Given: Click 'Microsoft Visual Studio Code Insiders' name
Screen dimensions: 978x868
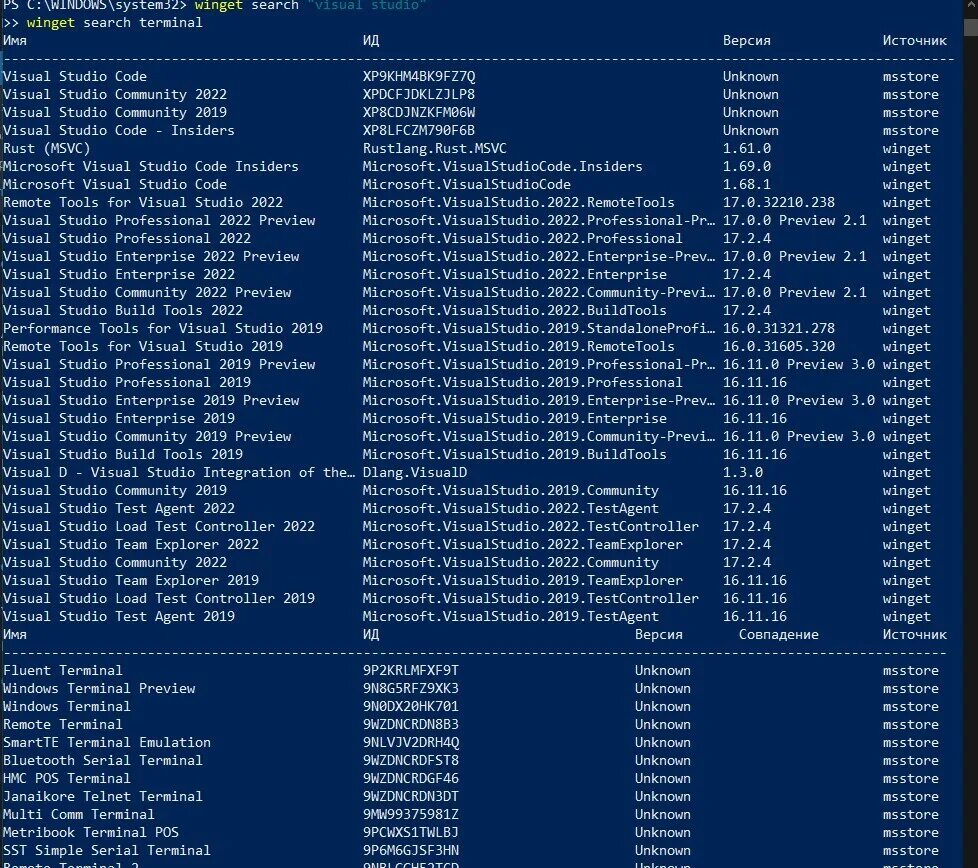Looking at the screenshot, I should (x=151, y=167).
